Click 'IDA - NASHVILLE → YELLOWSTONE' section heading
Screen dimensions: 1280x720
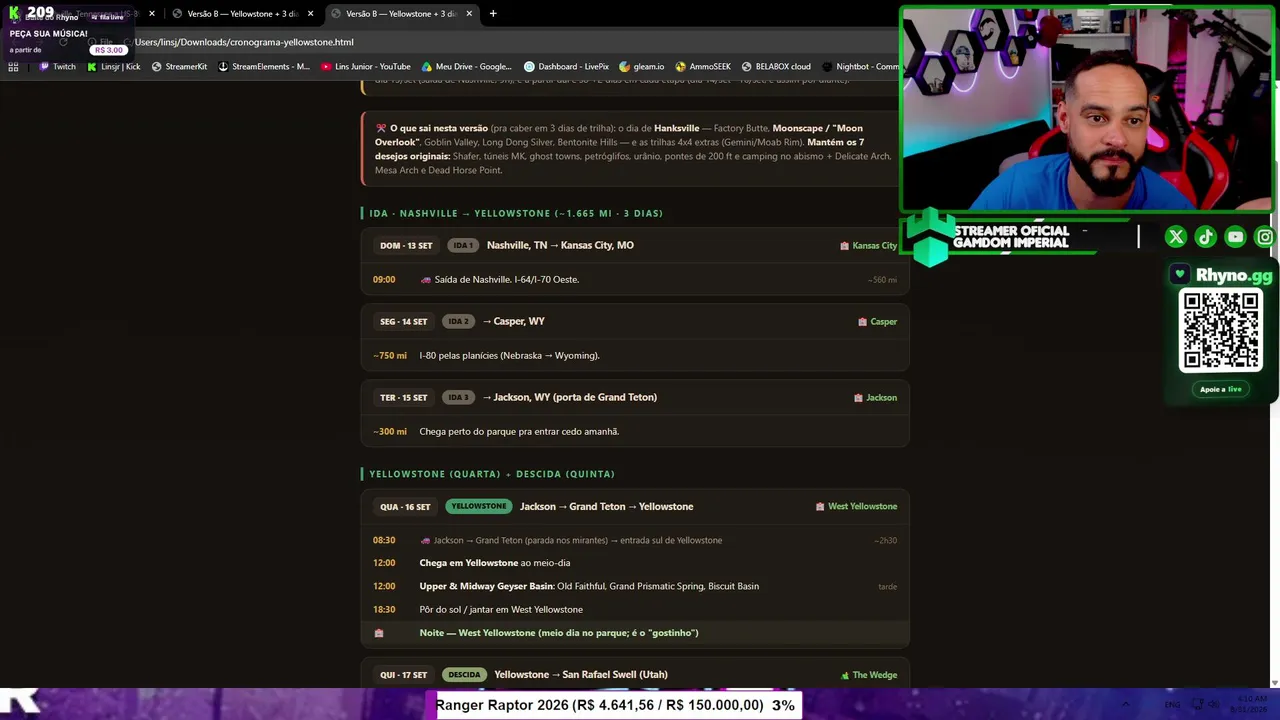point(516,214)
